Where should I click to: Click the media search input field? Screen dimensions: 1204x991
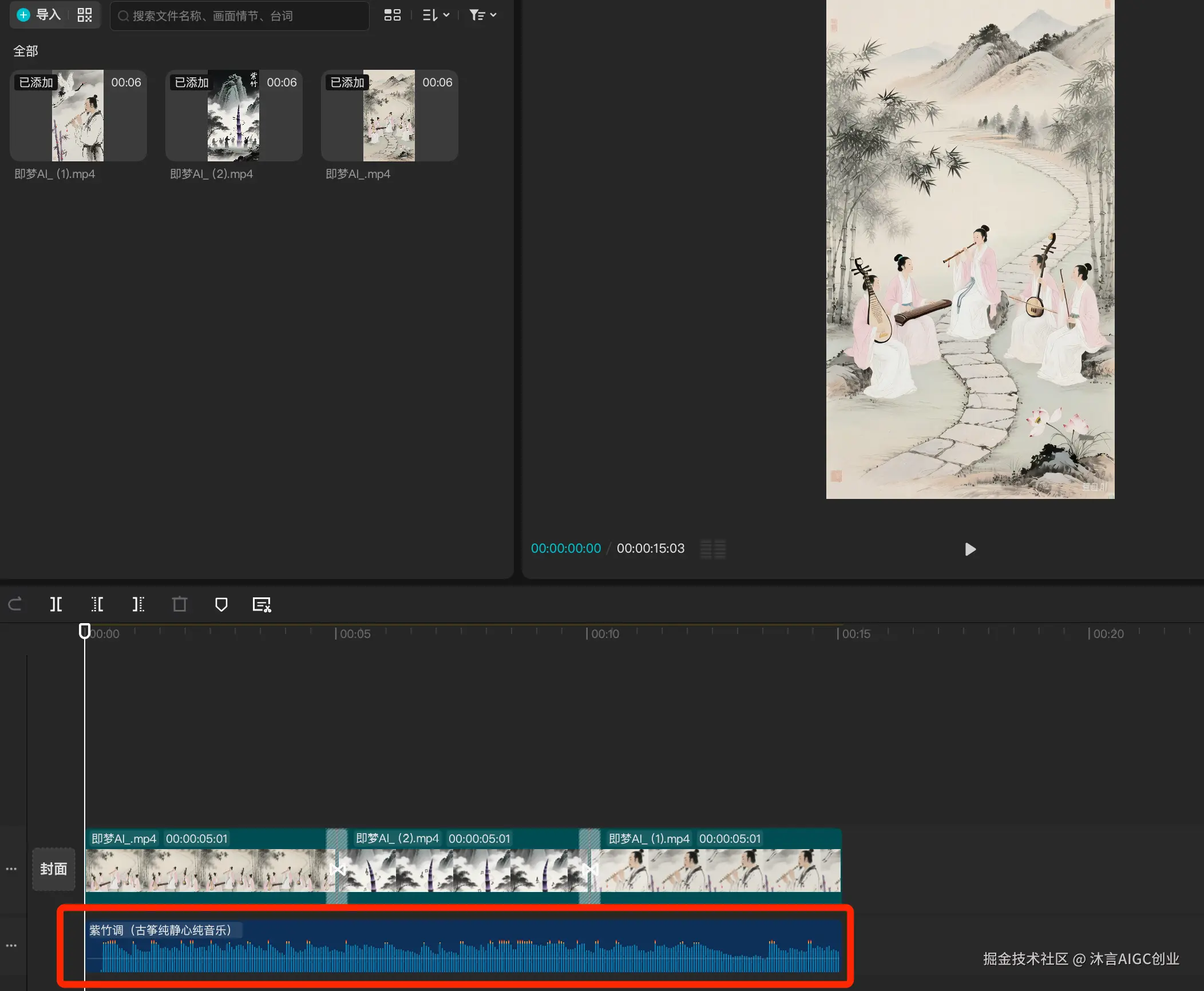[x=240, y=16]
